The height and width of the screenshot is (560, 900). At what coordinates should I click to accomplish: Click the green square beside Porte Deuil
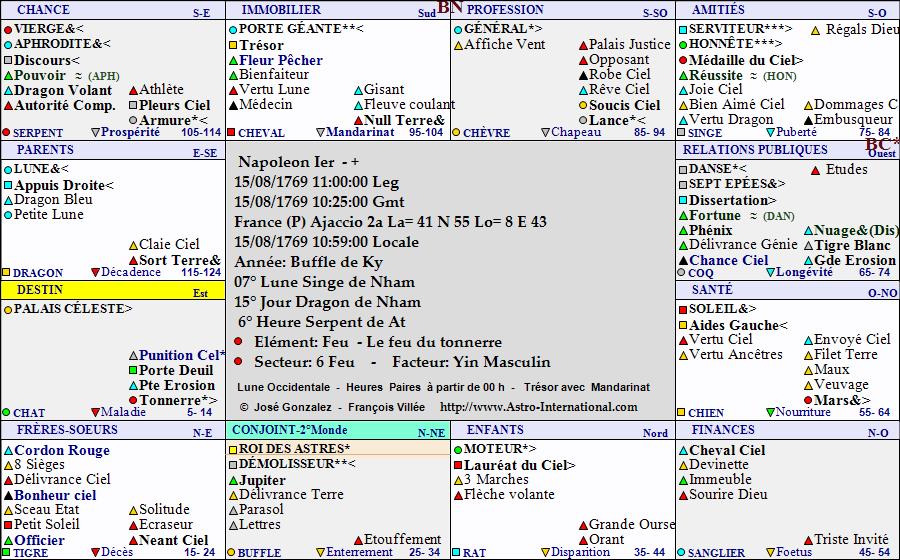coord(132,371)
